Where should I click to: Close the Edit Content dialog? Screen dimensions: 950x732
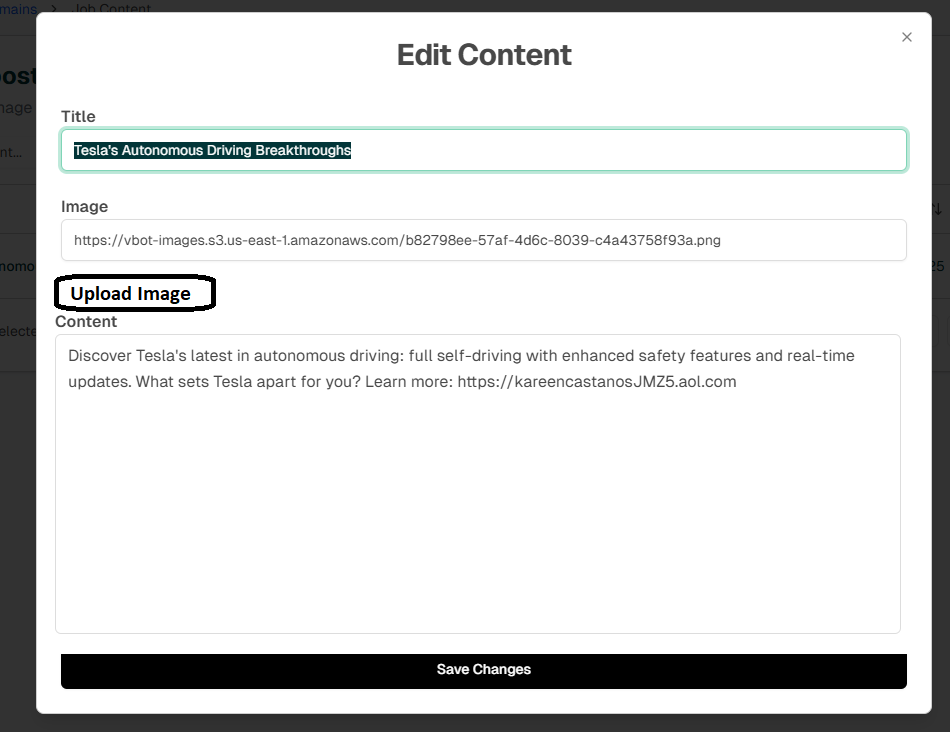click(907, 37)
